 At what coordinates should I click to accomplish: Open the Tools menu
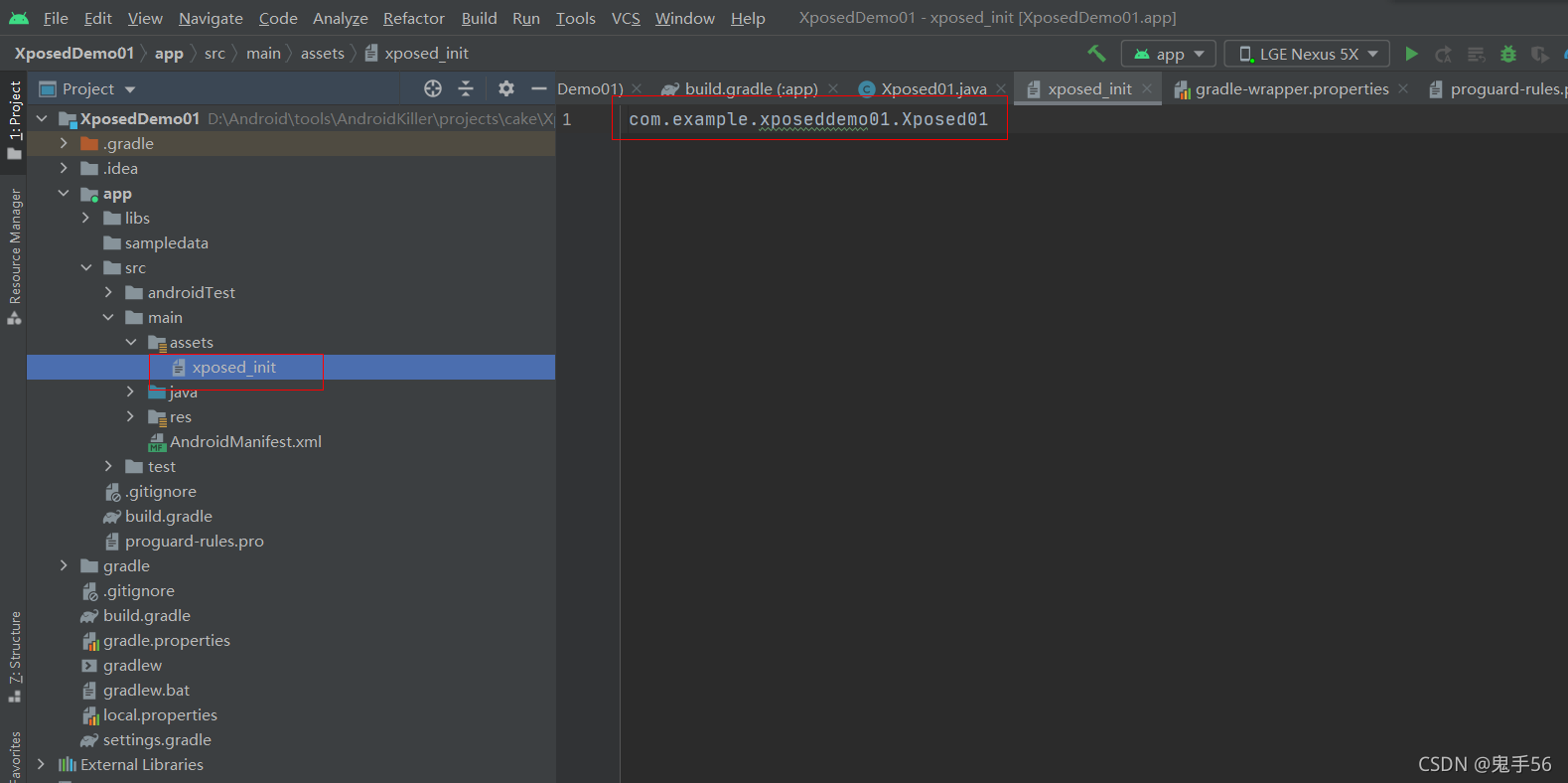(x=576, y=18)
